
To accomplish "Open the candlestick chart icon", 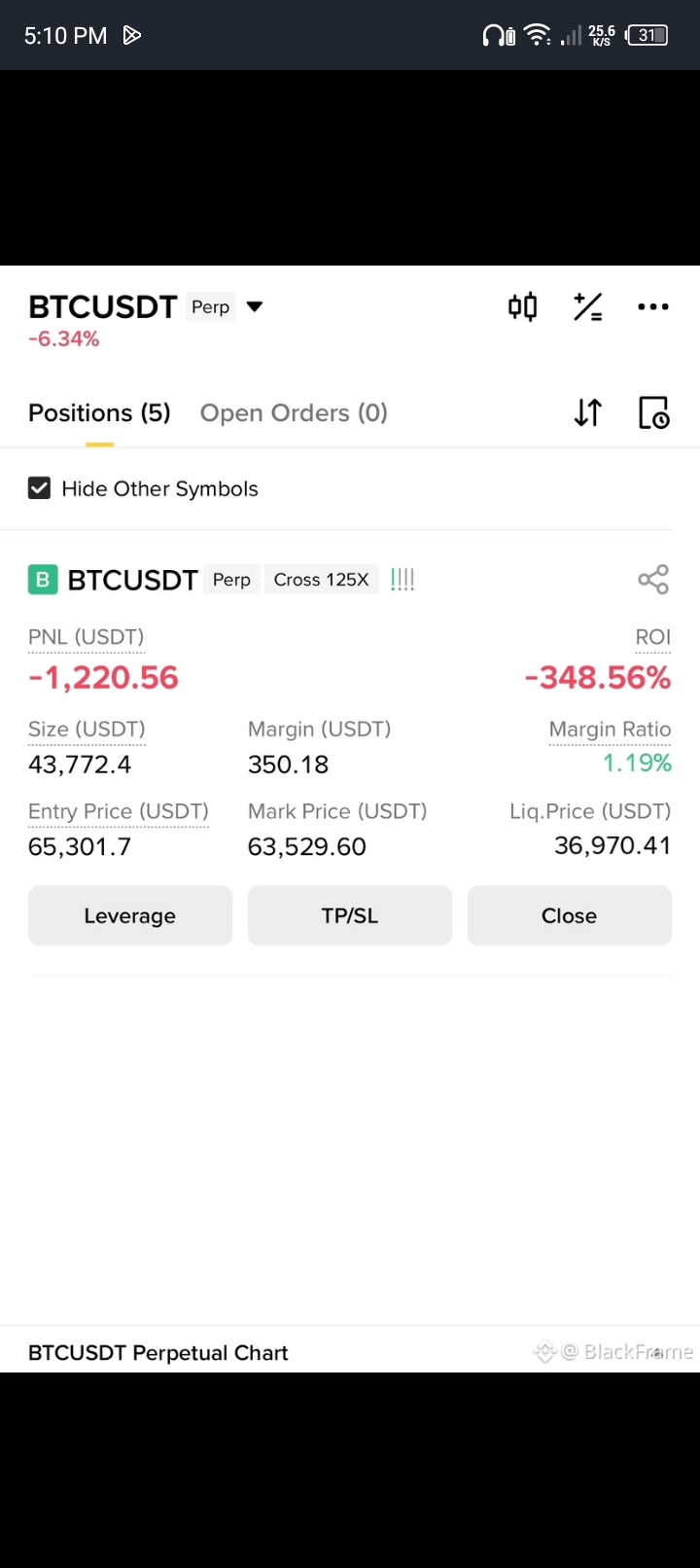I will (522, 307).
